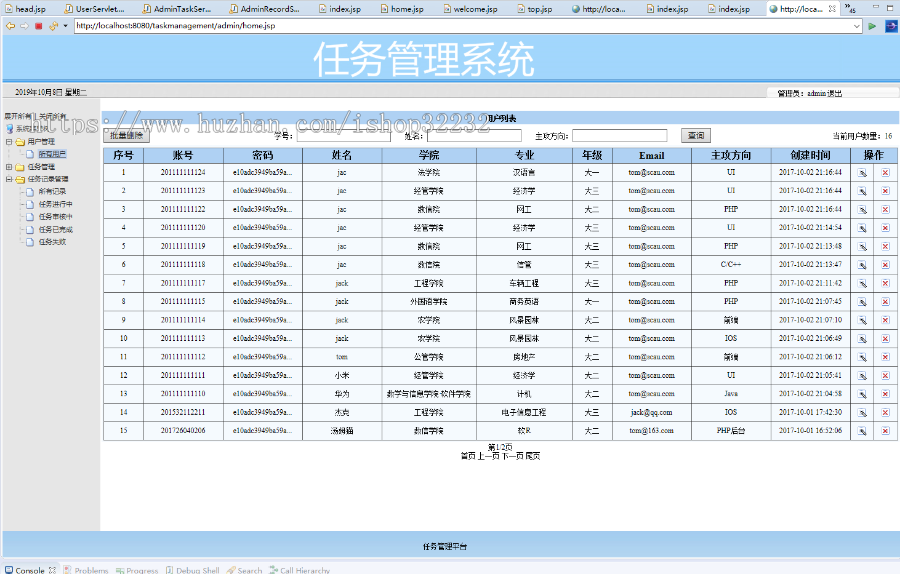Switch to the top.jsp tab
The height and width of the screenshot is (574, 900).
point(534,9)
